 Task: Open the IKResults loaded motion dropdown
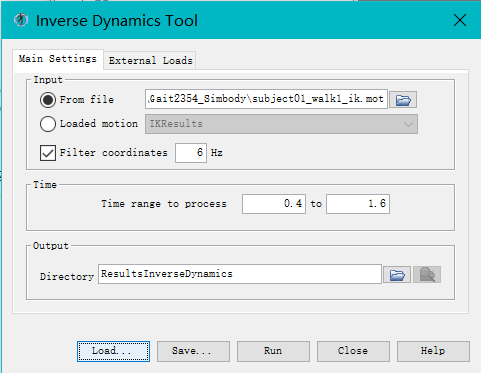click(x=281, y=124)
